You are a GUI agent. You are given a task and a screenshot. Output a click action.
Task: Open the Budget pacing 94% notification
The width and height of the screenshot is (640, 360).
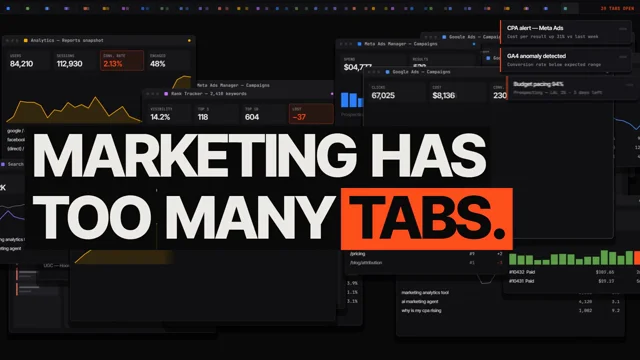tap(572, 88)
